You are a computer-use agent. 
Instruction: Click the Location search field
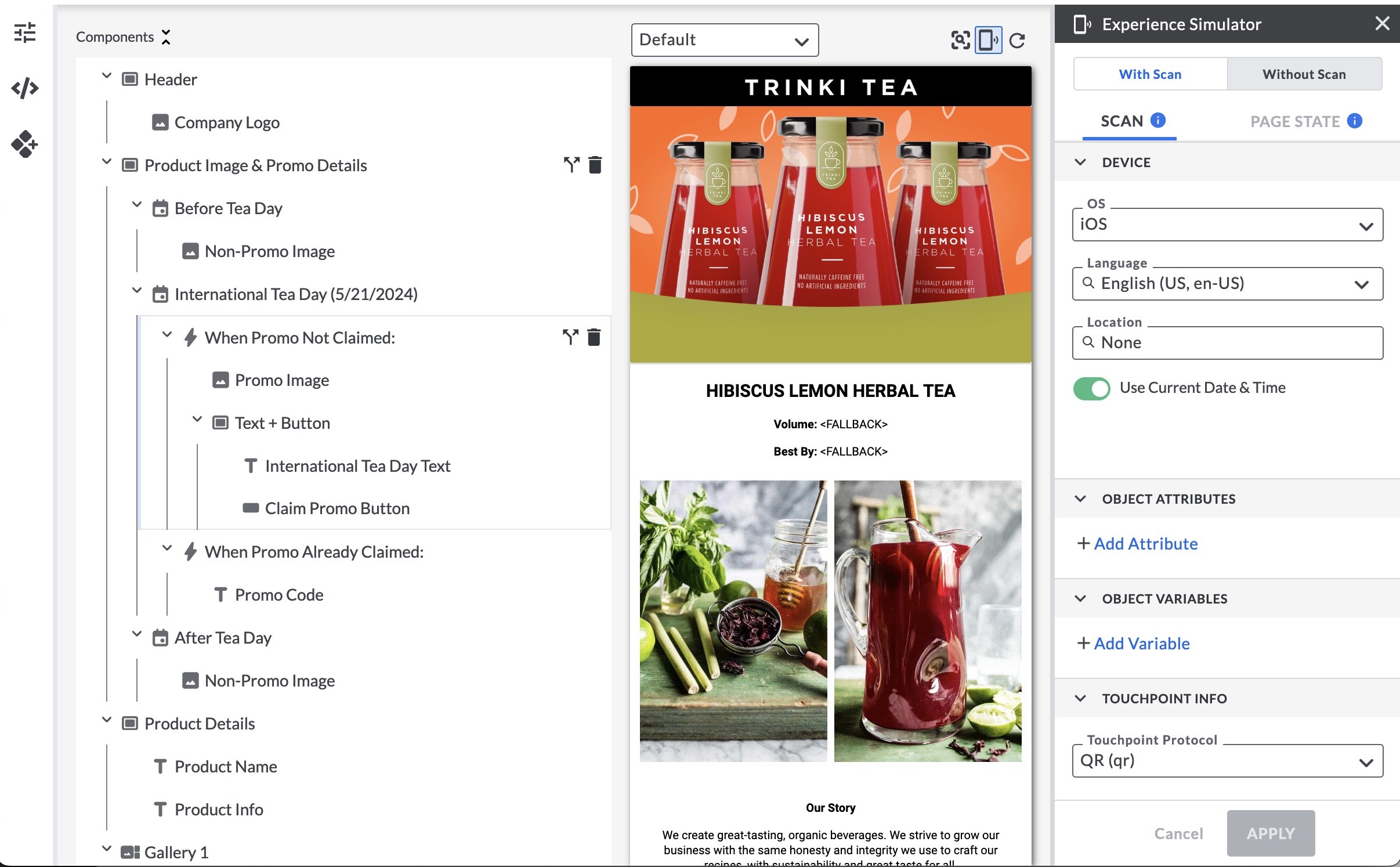pyautogui.click(x=1227, y=343)
